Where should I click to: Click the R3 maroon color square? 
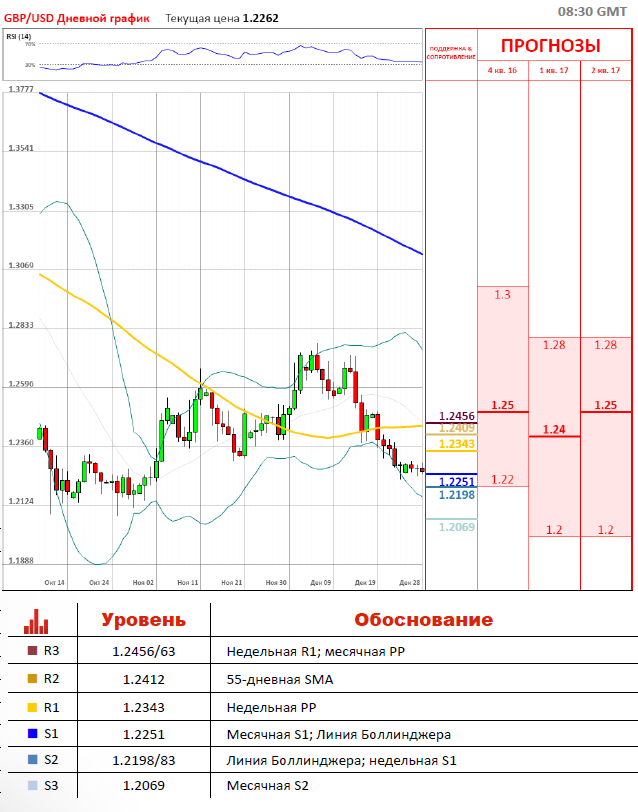coord(32,651)
